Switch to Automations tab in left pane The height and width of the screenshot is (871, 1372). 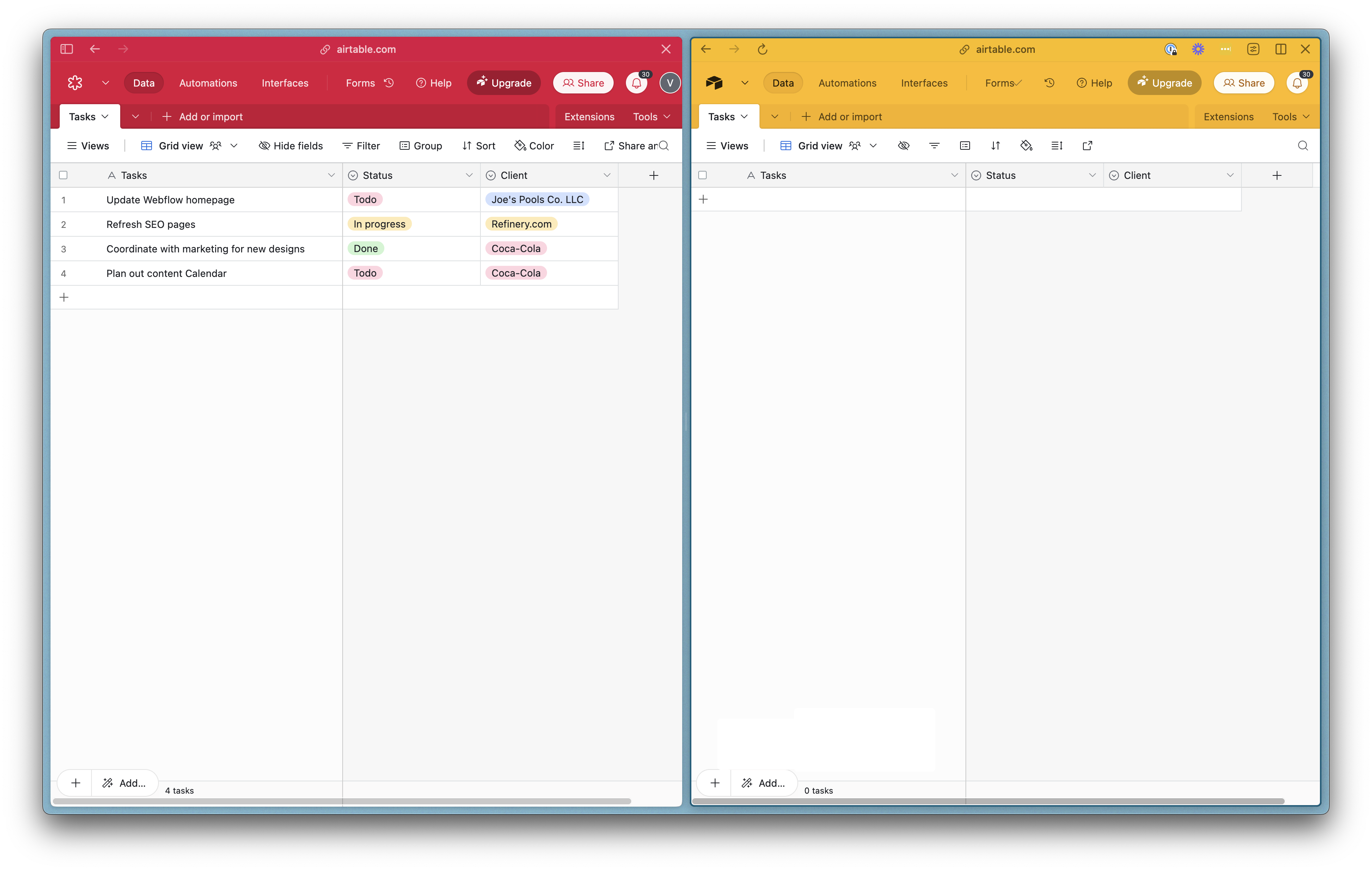[x=208, y=83]
